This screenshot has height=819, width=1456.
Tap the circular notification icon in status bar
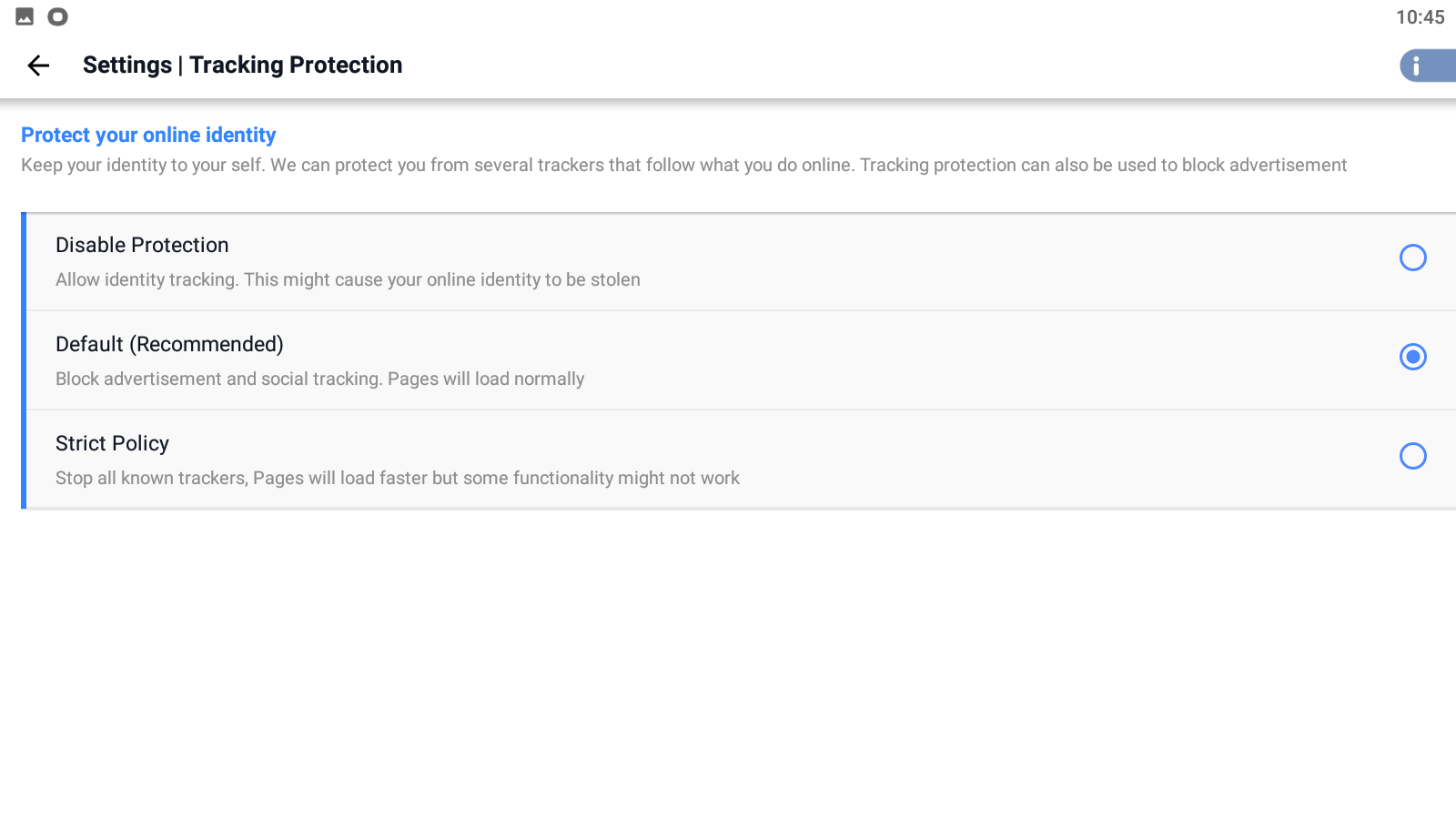point(57,16)
